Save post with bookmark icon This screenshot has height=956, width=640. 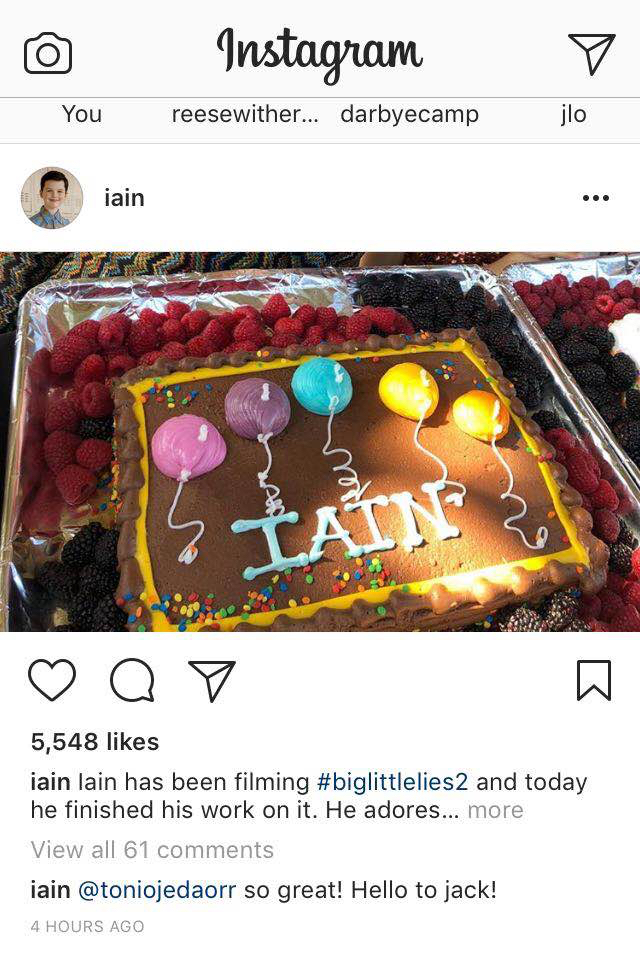coord(594,680)
